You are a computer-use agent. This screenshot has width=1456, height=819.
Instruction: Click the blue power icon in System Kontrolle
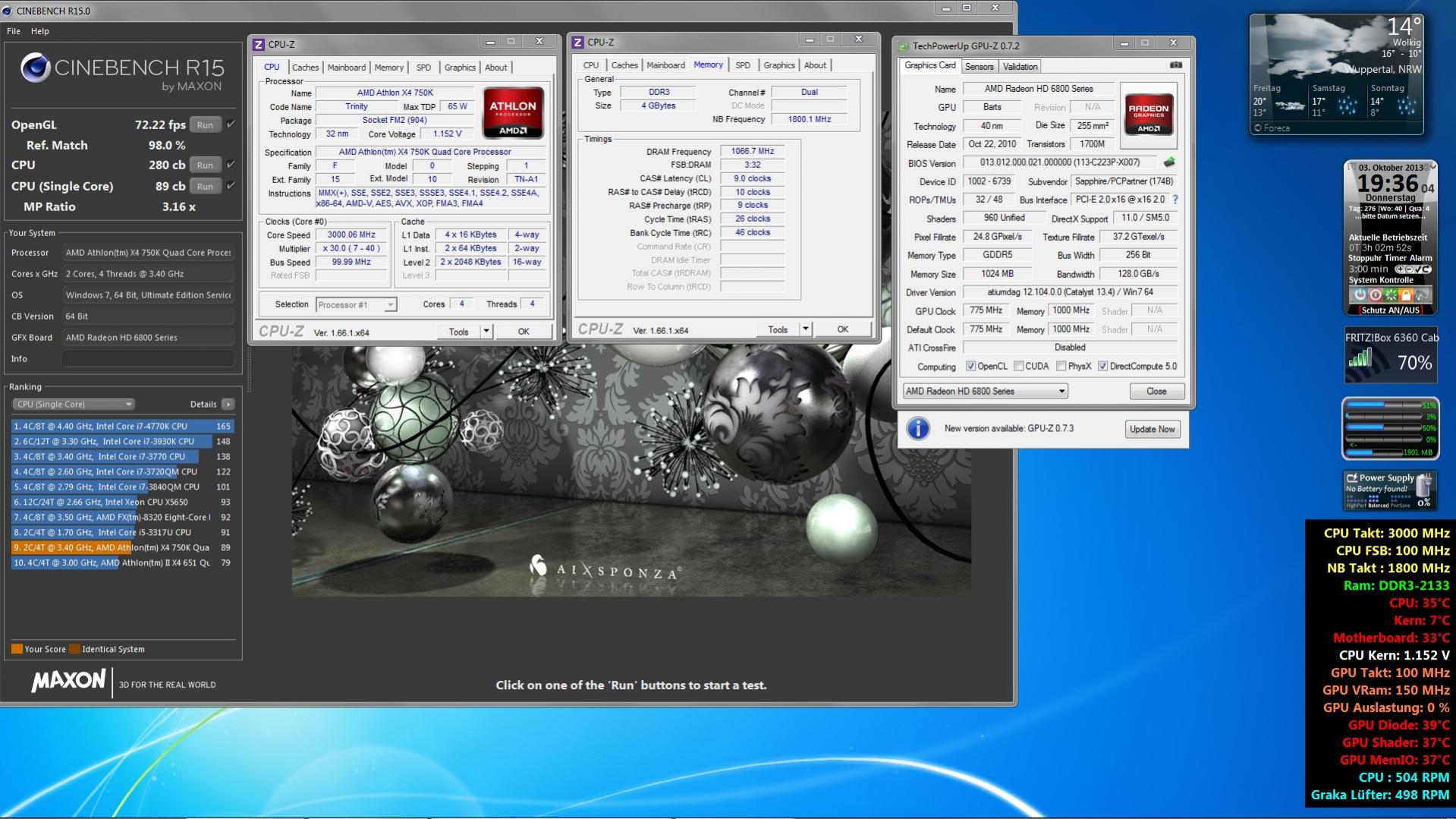coord(1359,295)
